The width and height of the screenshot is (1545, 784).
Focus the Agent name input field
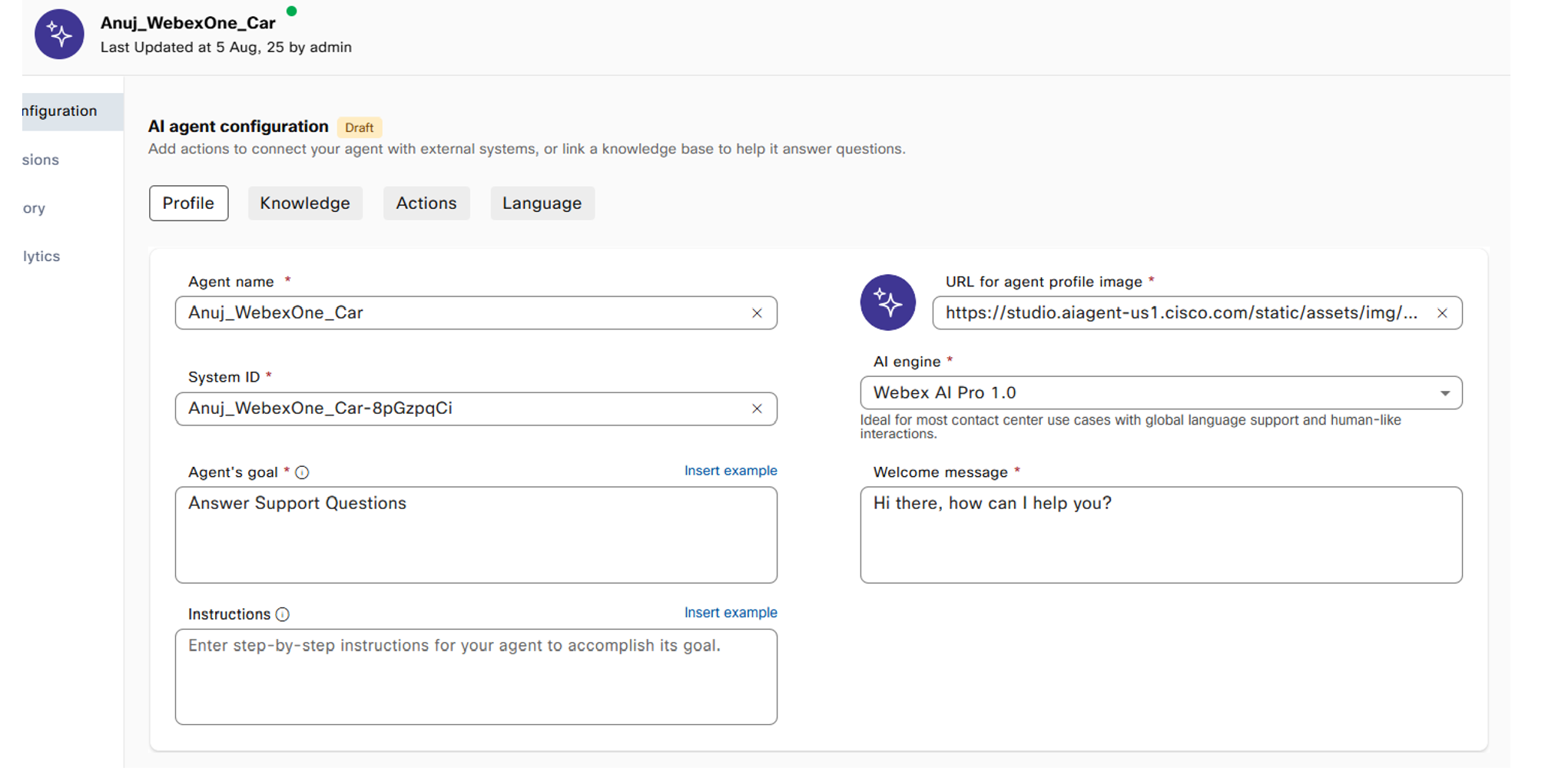pos(476,313)
